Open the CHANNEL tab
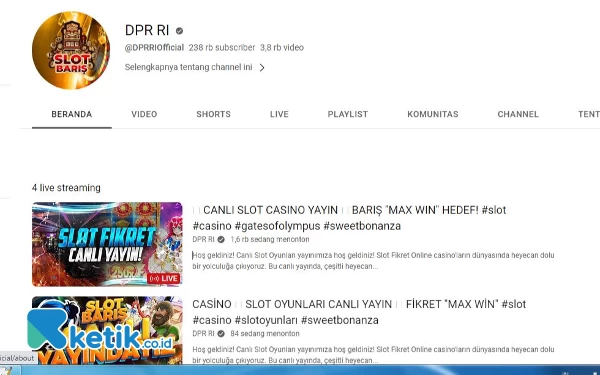600x375 pixels. pyautogui.click(x=518, y=114)
